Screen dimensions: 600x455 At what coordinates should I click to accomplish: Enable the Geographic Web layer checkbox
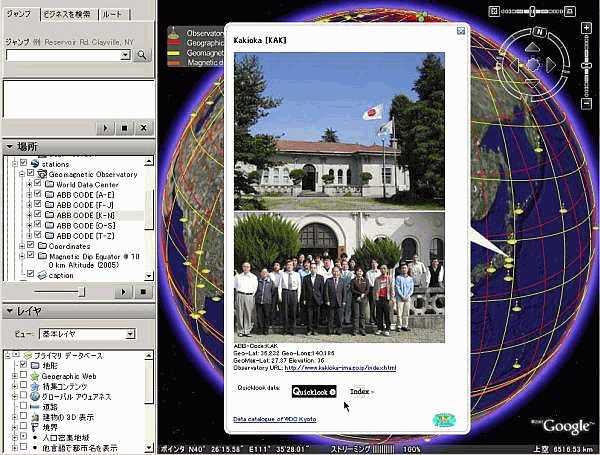coord(23,375)
